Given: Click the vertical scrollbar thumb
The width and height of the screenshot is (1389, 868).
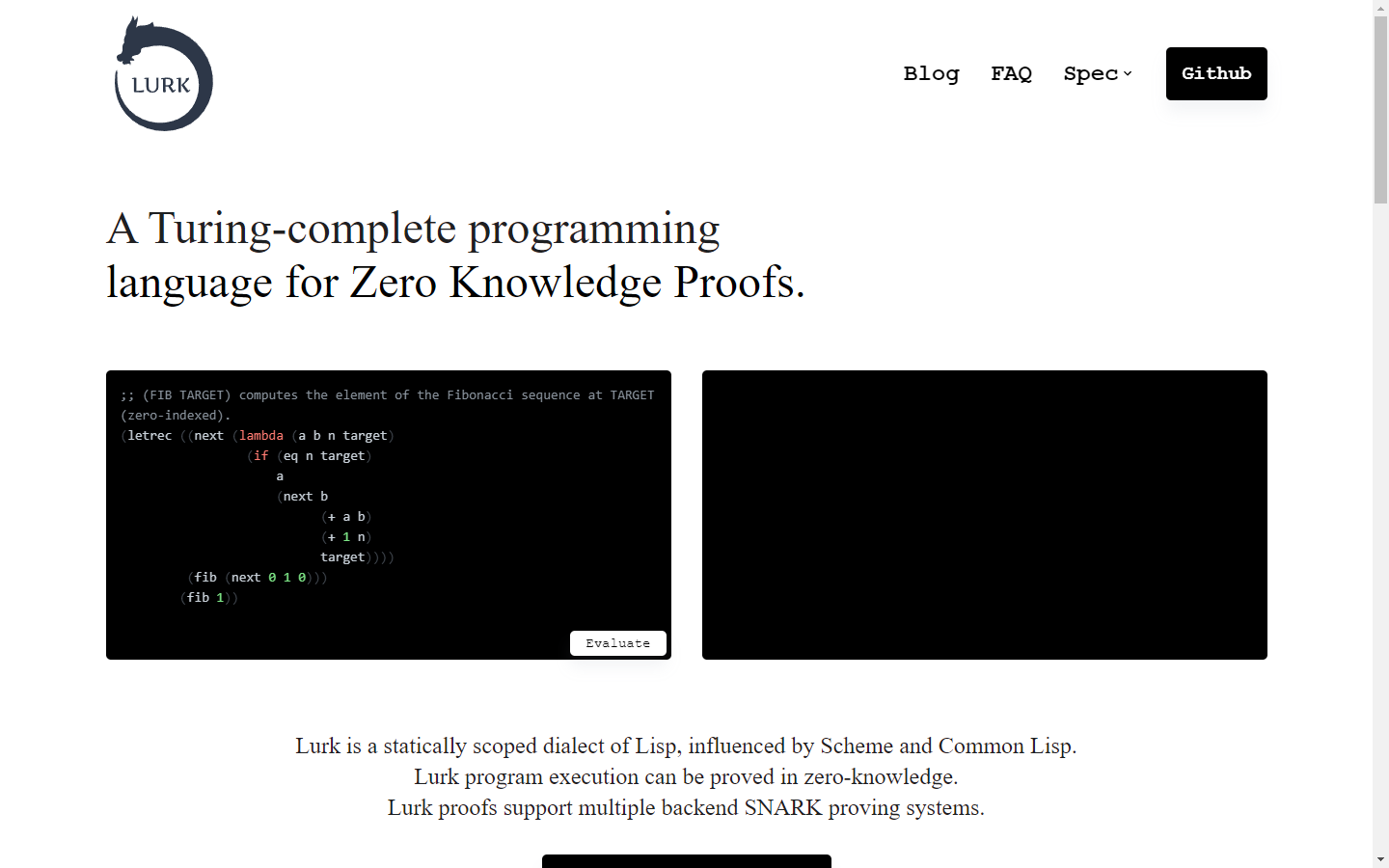Looking at the screenshot, I should [x=1380, y=106].
